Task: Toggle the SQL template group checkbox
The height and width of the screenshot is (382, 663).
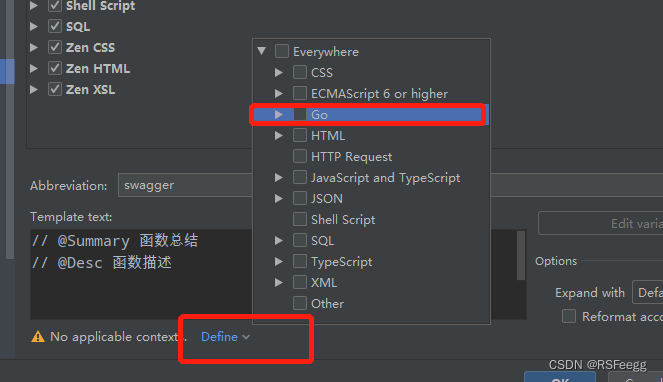Action: (x=55, y=26)
